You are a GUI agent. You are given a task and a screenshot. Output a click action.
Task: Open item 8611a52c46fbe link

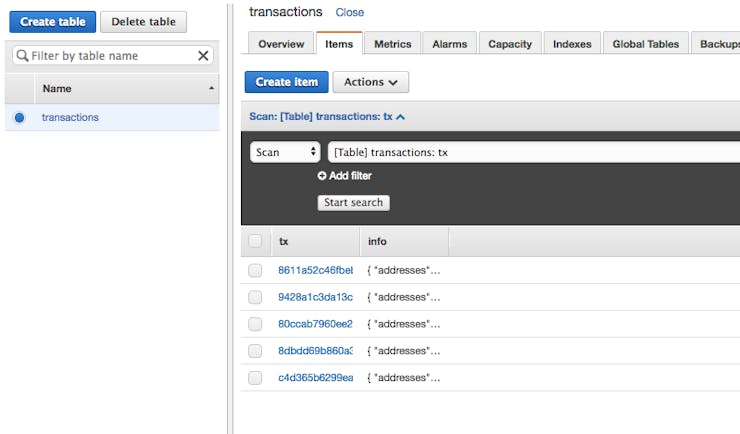coord(315,270)
